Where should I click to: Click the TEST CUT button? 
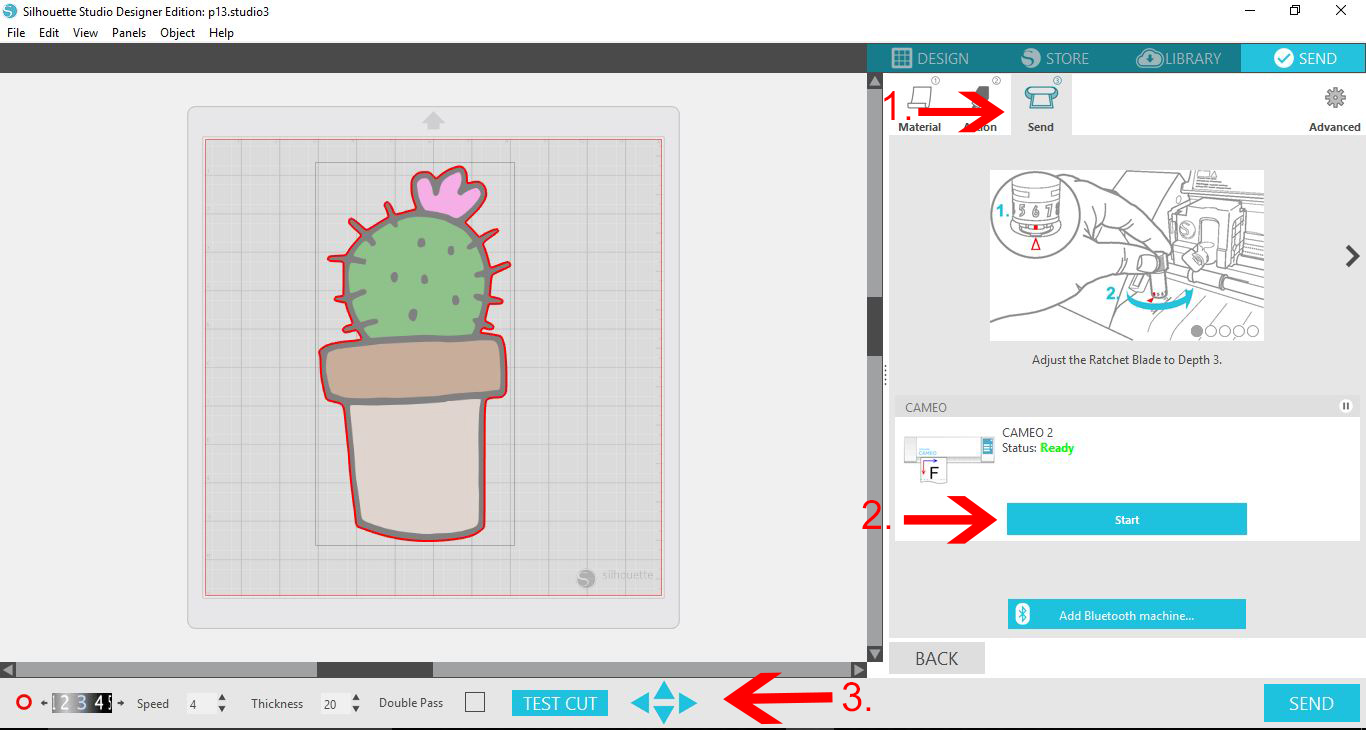[x=560, y=703]
